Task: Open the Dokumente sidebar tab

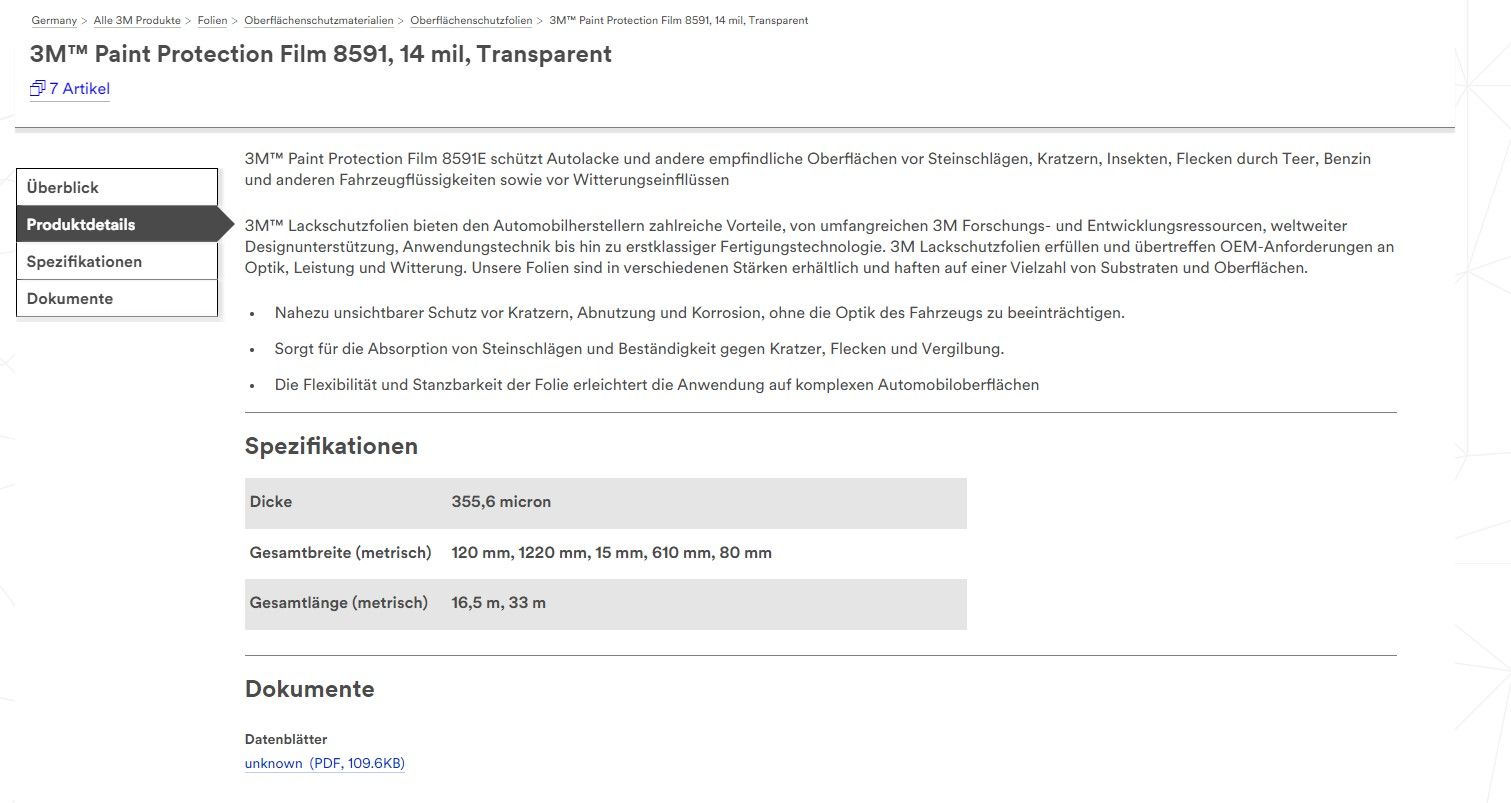Action: [x=117, y=298]
